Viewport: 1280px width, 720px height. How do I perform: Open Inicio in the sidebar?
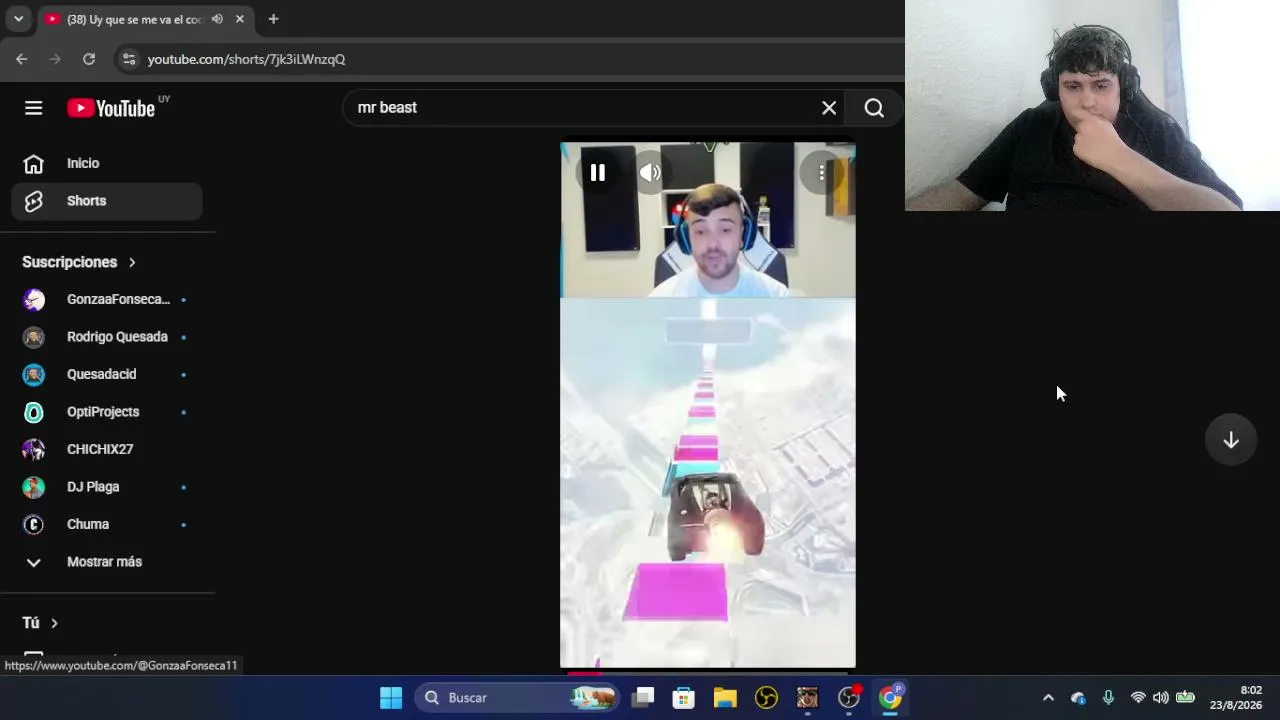tap(107, 163)
